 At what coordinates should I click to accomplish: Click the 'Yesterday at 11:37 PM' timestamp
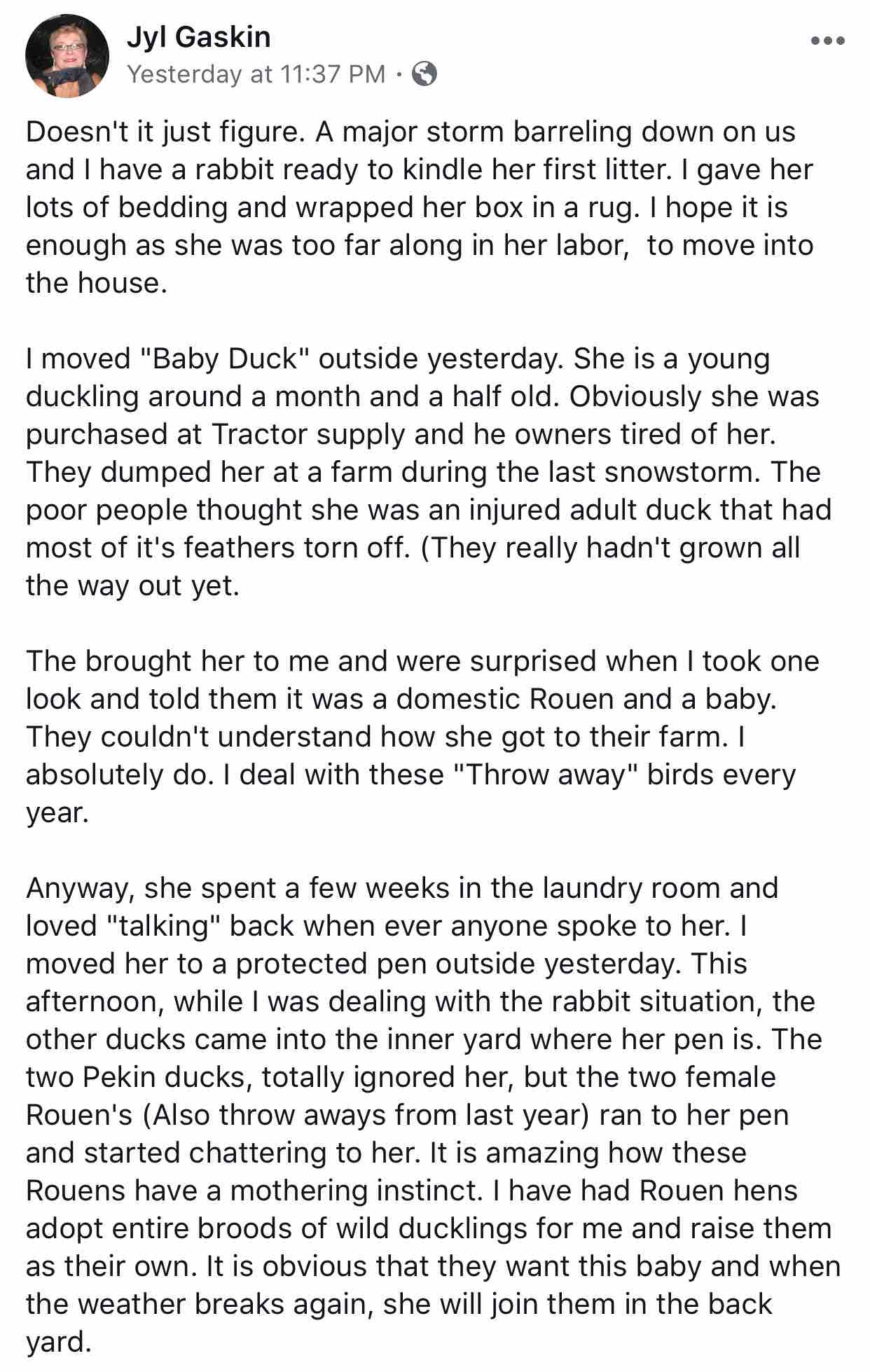tap(256, 74)
